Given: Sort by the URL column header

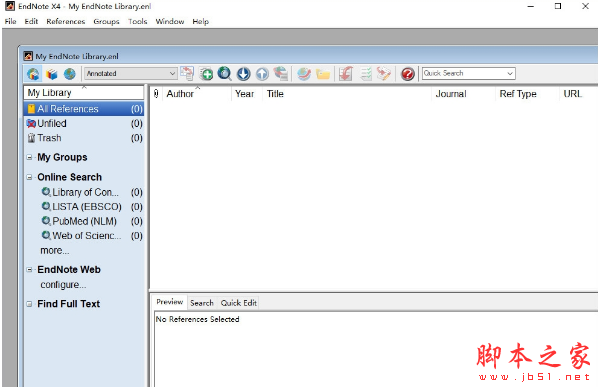Looking at the screenshot, I should tap(579, 94).
